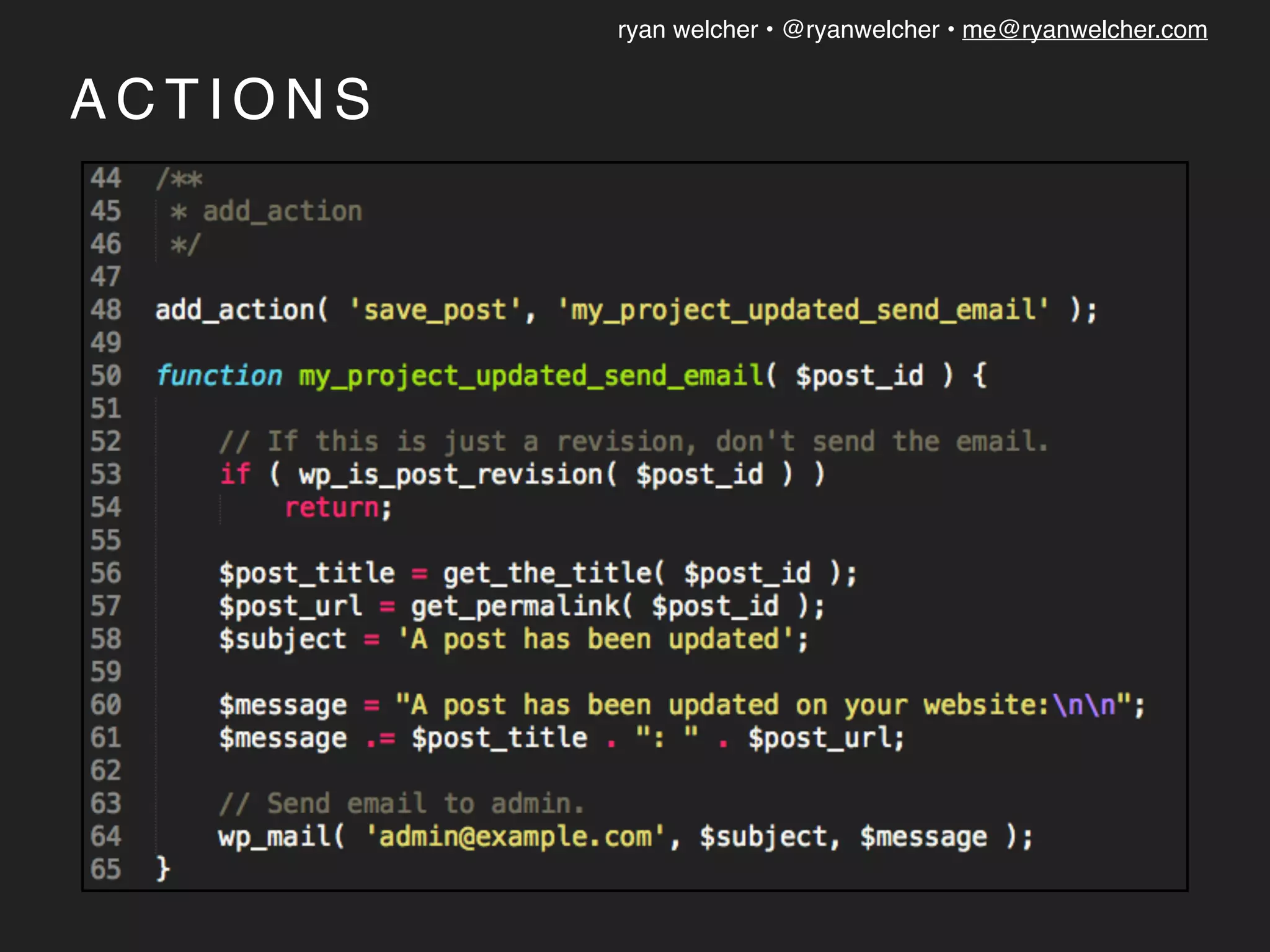The height and width of the screenshot is (952, 1270).
Task: Click the string 'A post has been updated on your website:'
Action: click(x=722, y=705)
